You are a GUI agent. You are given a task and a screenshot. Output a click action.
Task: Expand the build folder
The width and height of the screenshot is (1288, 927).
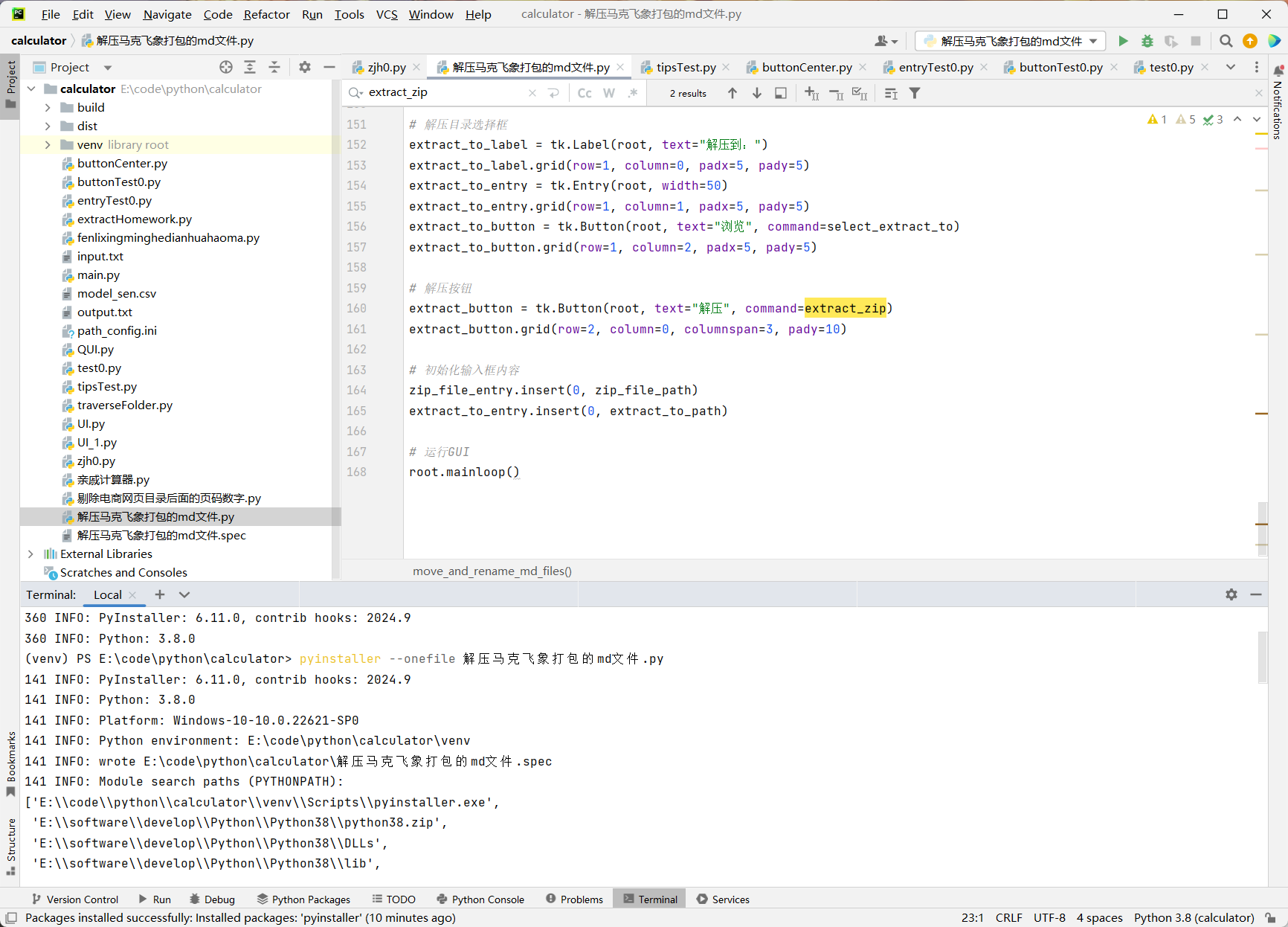coord(48,107)
